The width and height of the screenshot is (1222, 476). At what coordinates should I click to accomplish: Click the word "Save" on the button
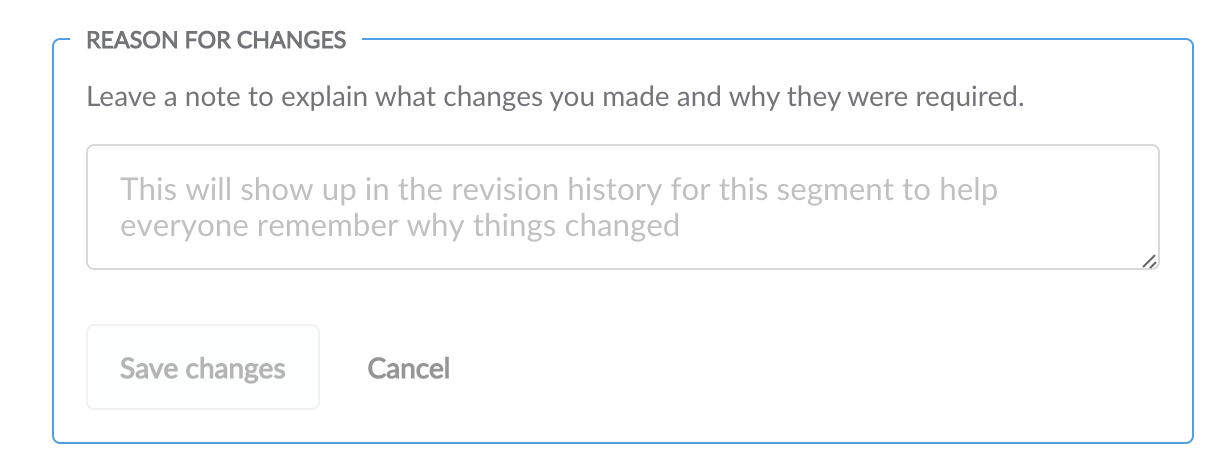pyautogui.click(x=146, y=368)
